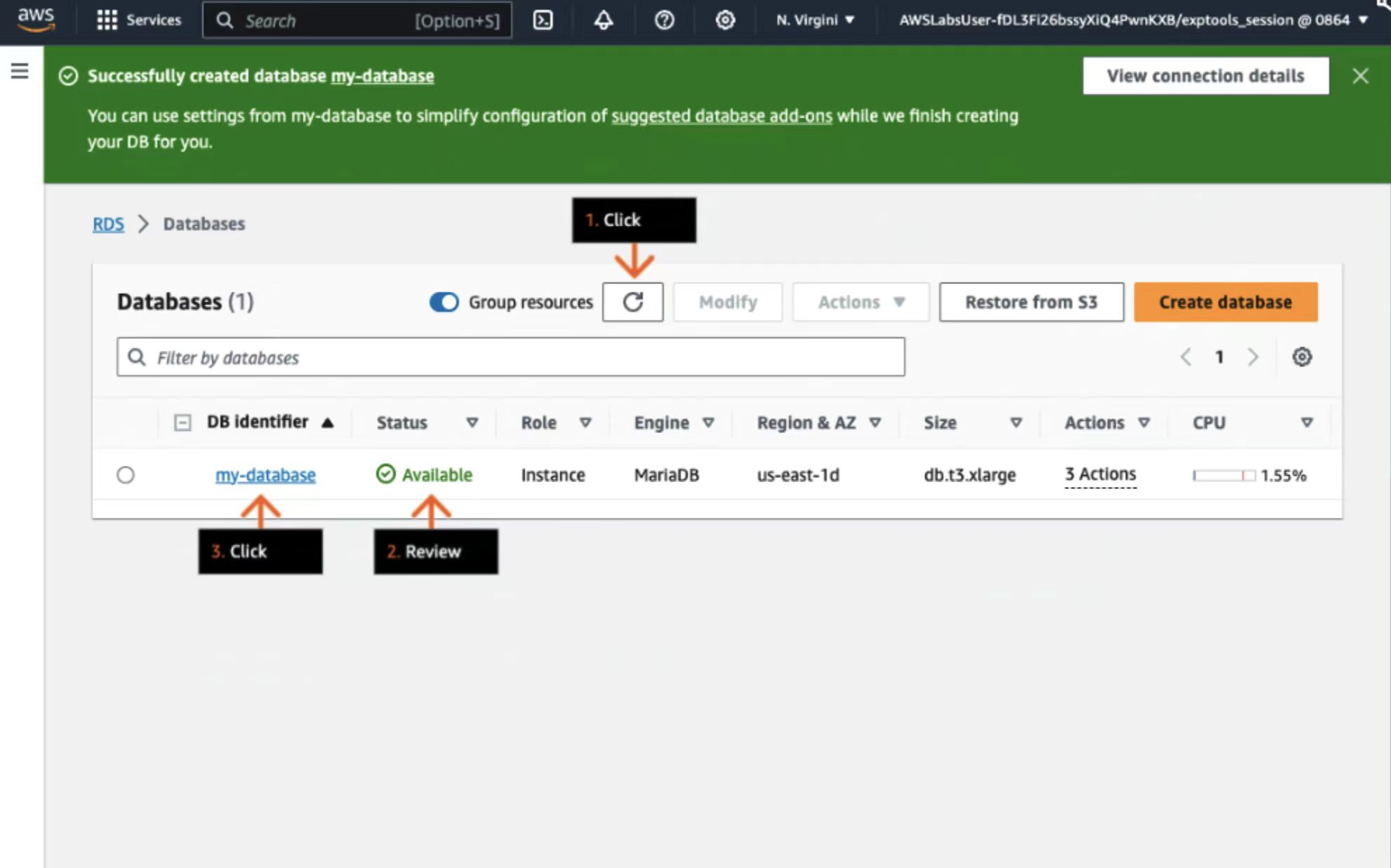View the 3 Actions recommendations
The image size is (1391, 868).
pos(1100,474)
